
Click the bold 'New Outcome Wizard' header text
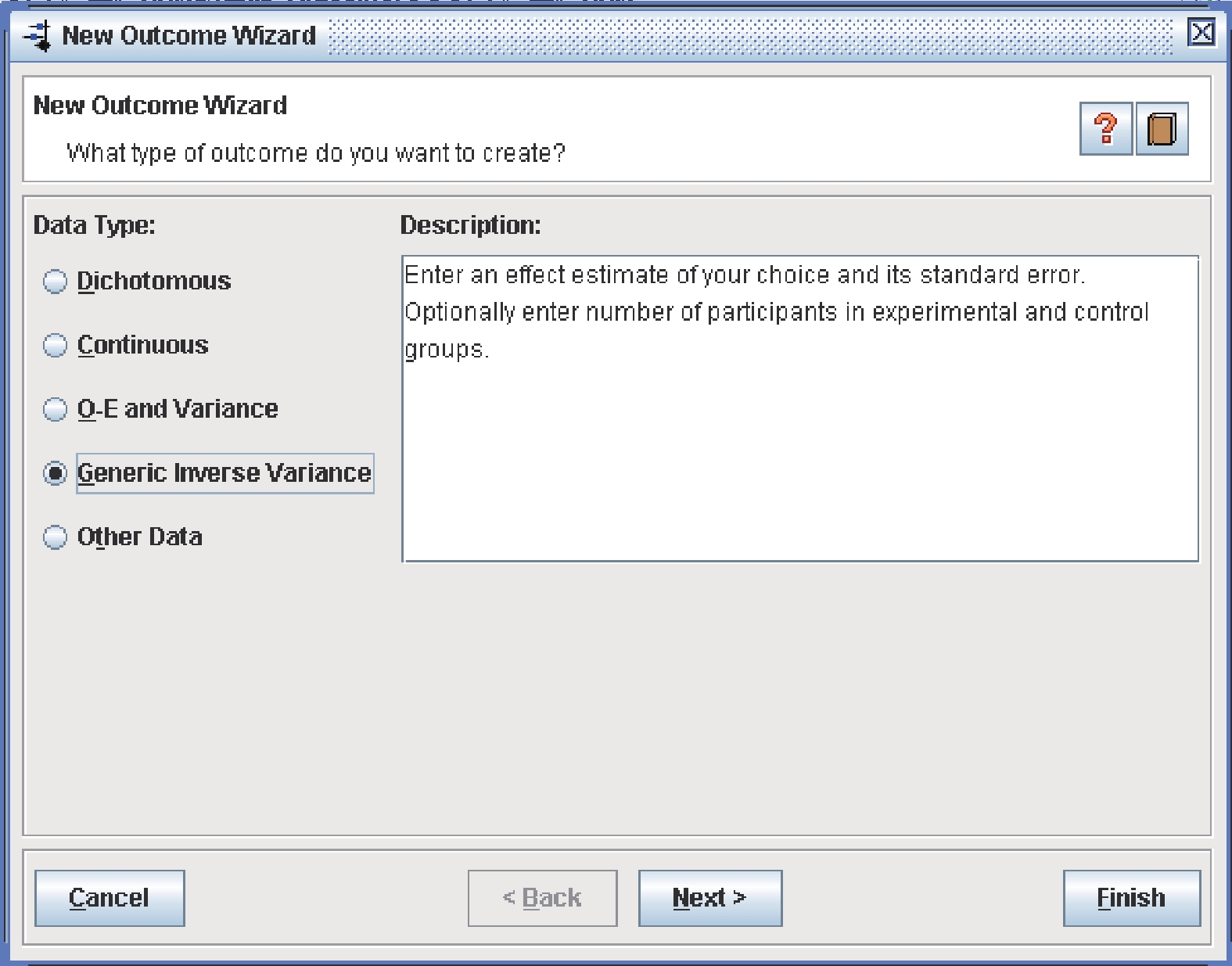(x=160, y=105)
